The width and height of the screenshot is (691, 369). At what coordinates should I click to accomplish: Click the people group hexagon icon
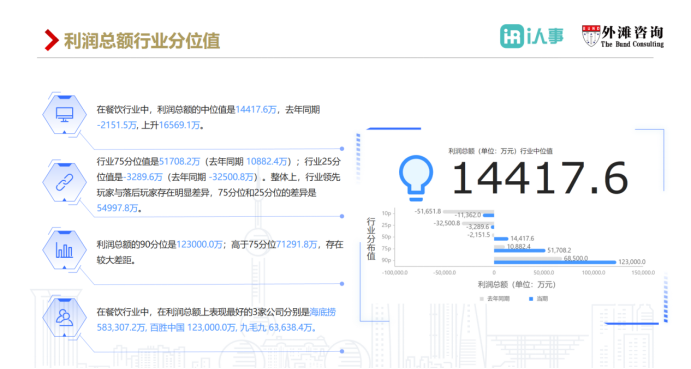64,317
